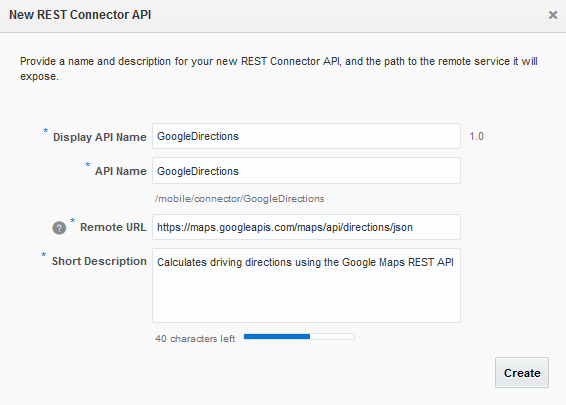Click the Display API Name input field
566x405 pixels.
point(306,136)
